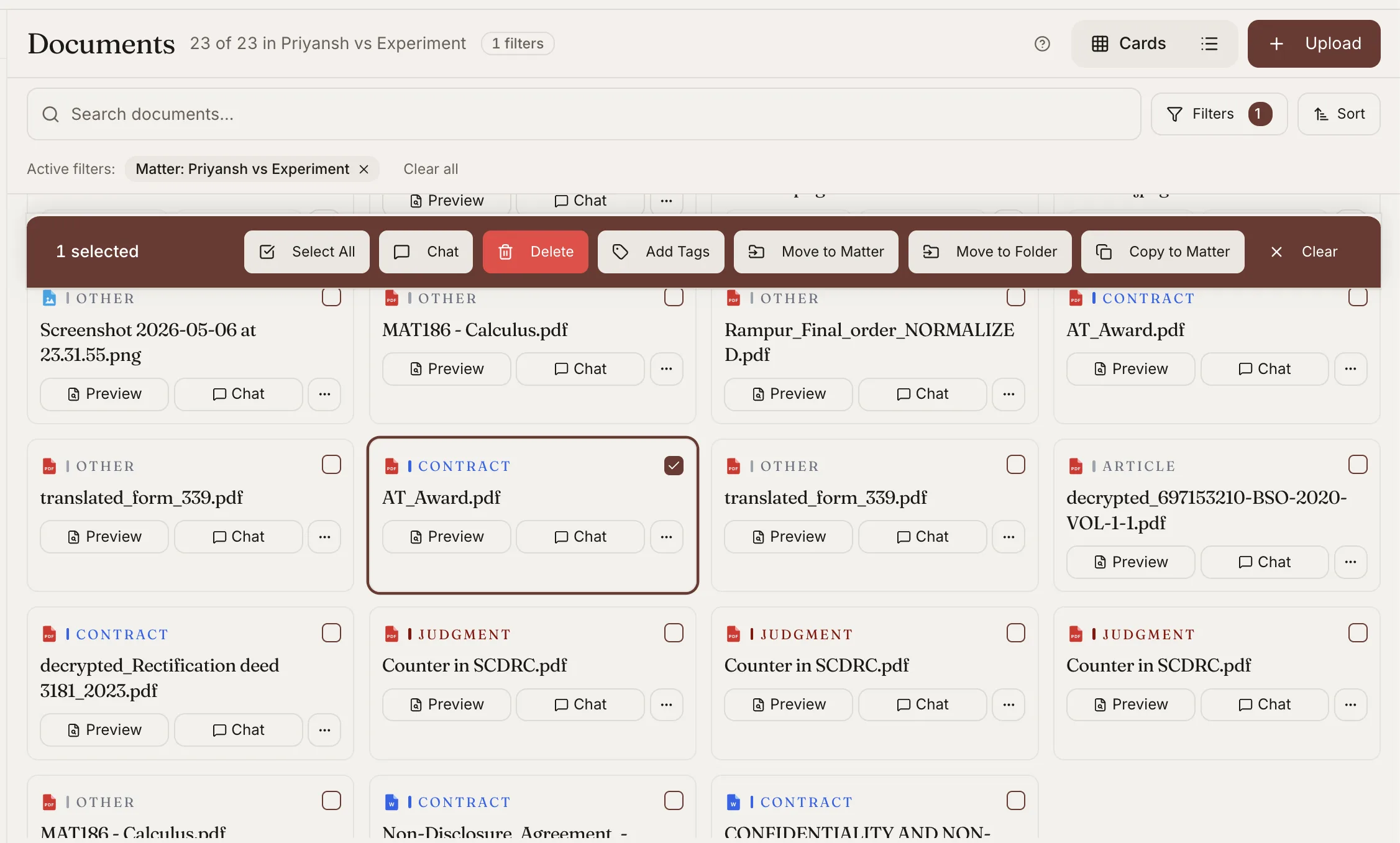Screen dimensions: 1400x843
Task: Click the Upload button
Action: coord(1314,43)
